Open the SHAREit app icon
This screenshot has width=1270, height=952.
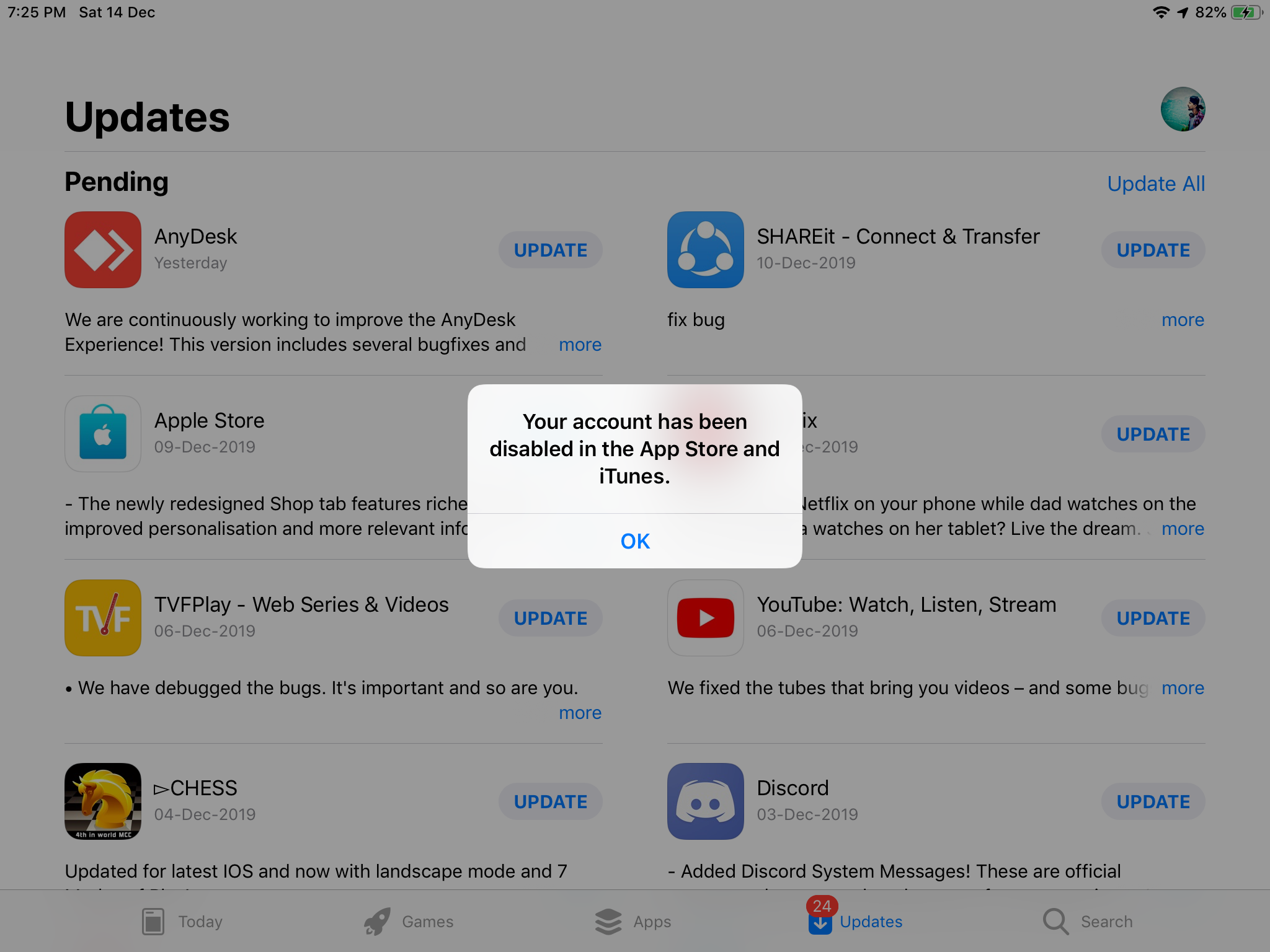pyautogui.click(x=705, y=250)
